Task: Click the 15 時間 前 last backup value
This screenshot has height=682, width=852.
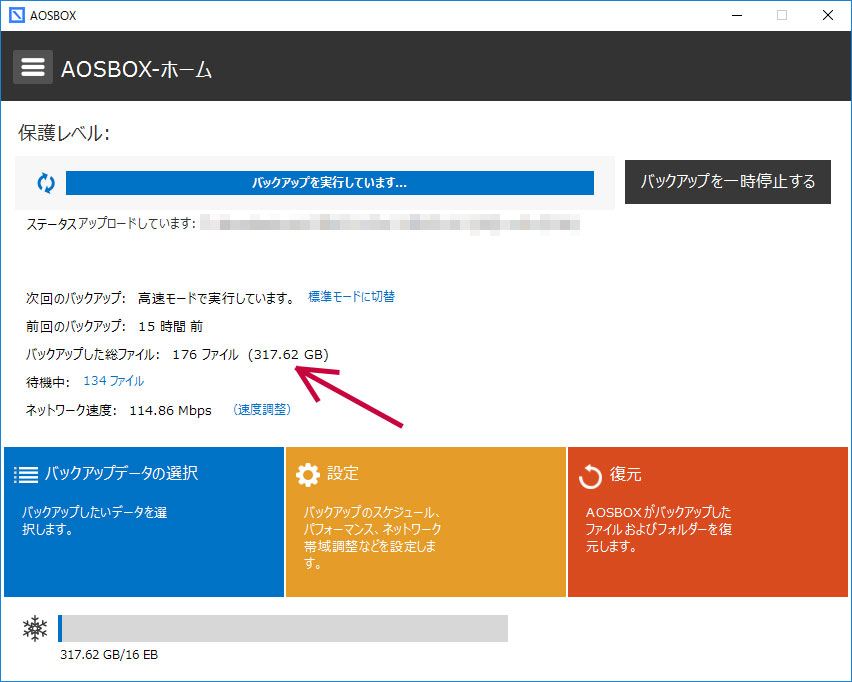Action: pos(171,327)
